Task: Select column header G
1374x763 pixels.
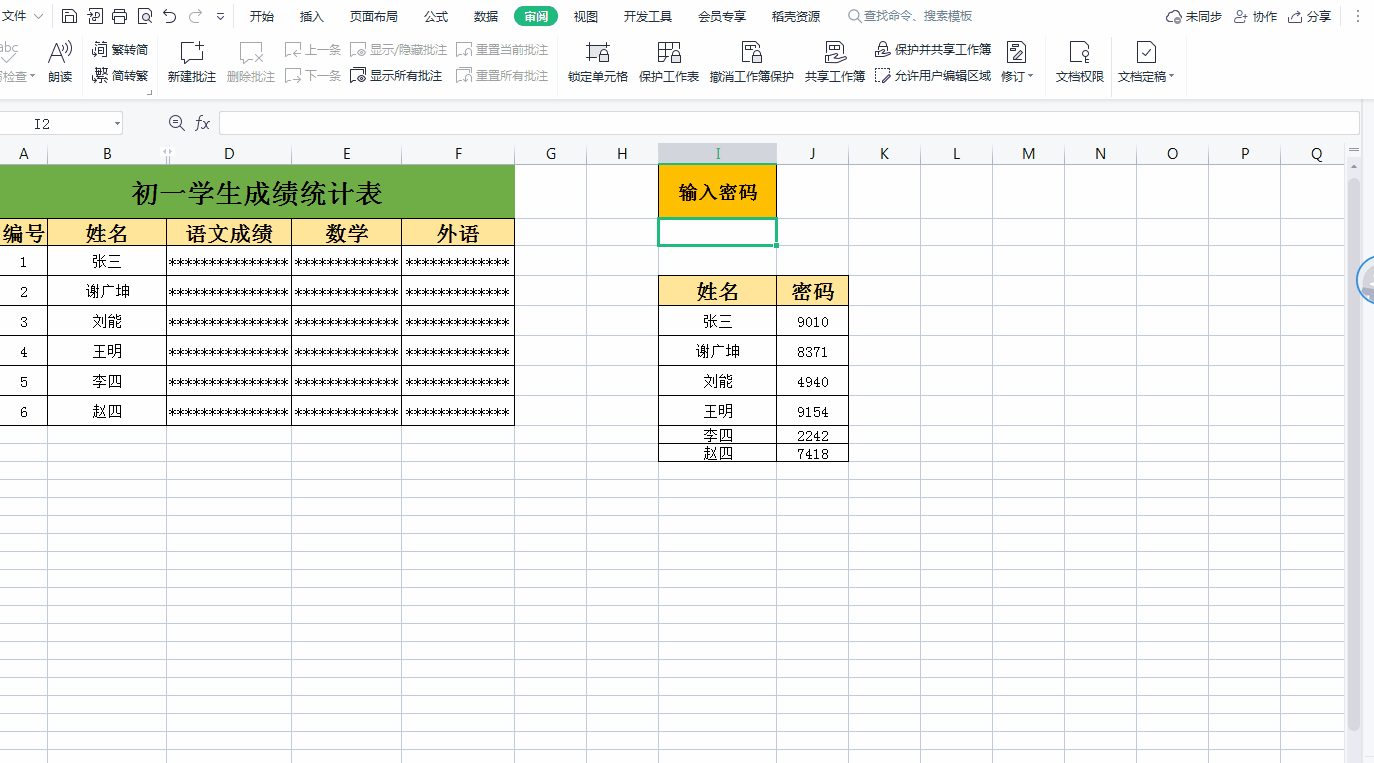Action: click(551, 153)
